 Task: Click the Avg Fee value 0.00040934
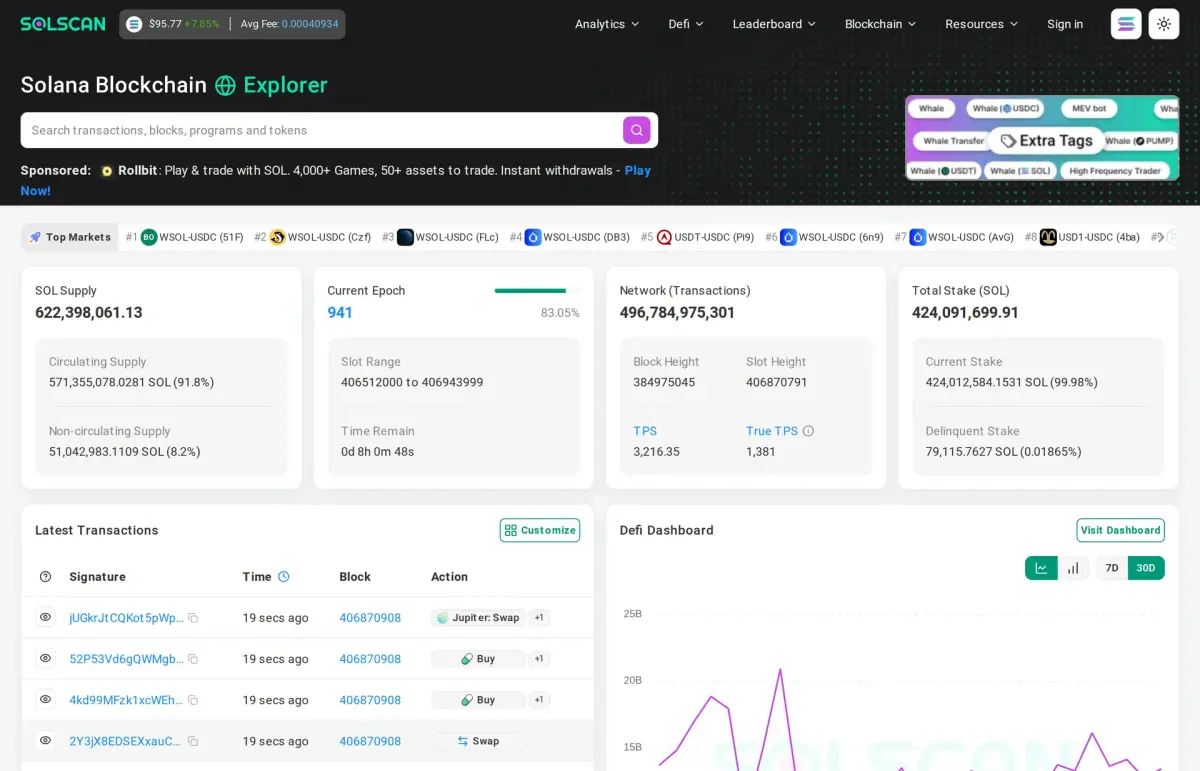[310, 24]
